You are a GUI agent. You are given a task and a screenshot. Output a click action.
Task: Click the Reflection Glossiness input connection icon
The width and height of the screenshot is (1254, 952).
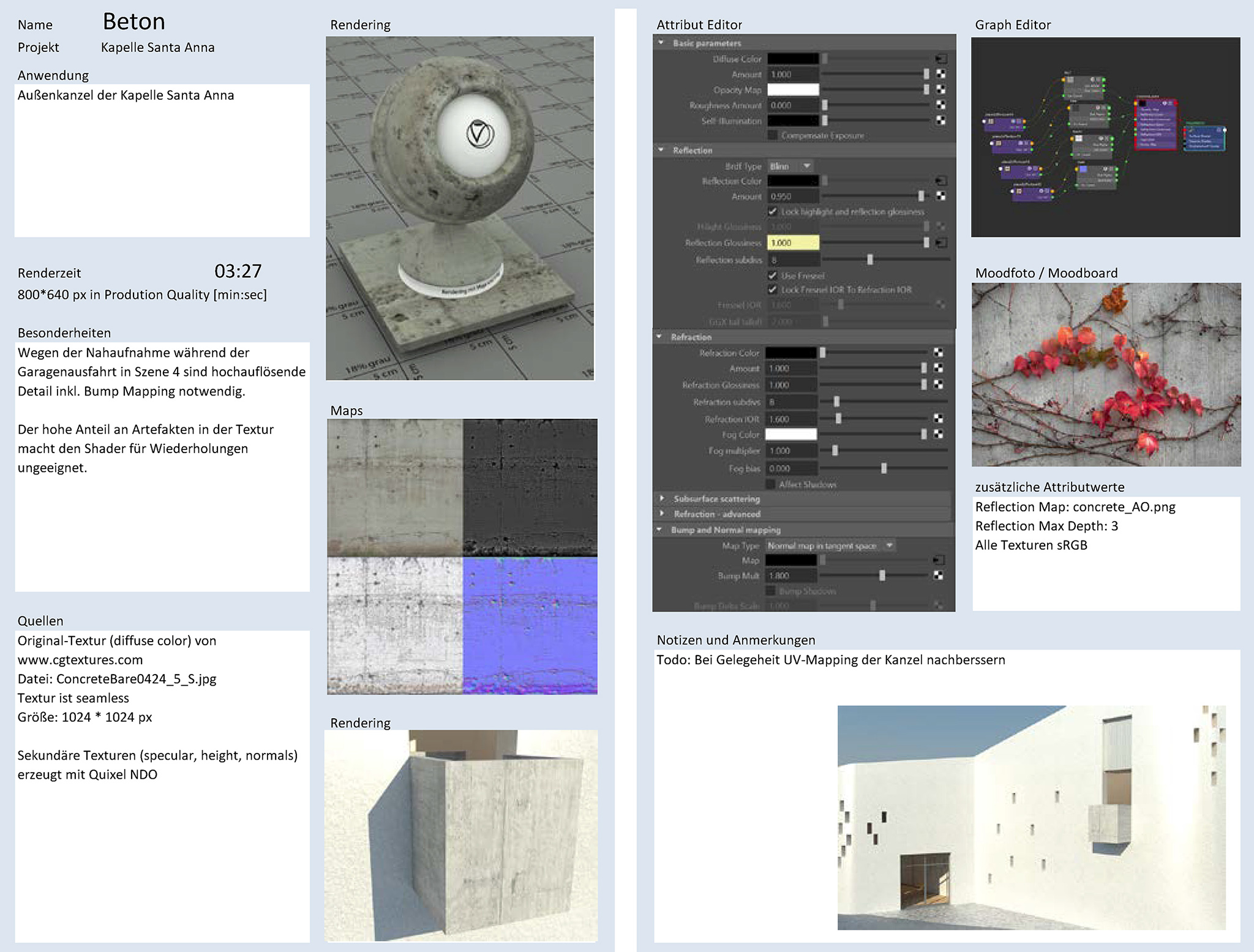pos(941,243)
